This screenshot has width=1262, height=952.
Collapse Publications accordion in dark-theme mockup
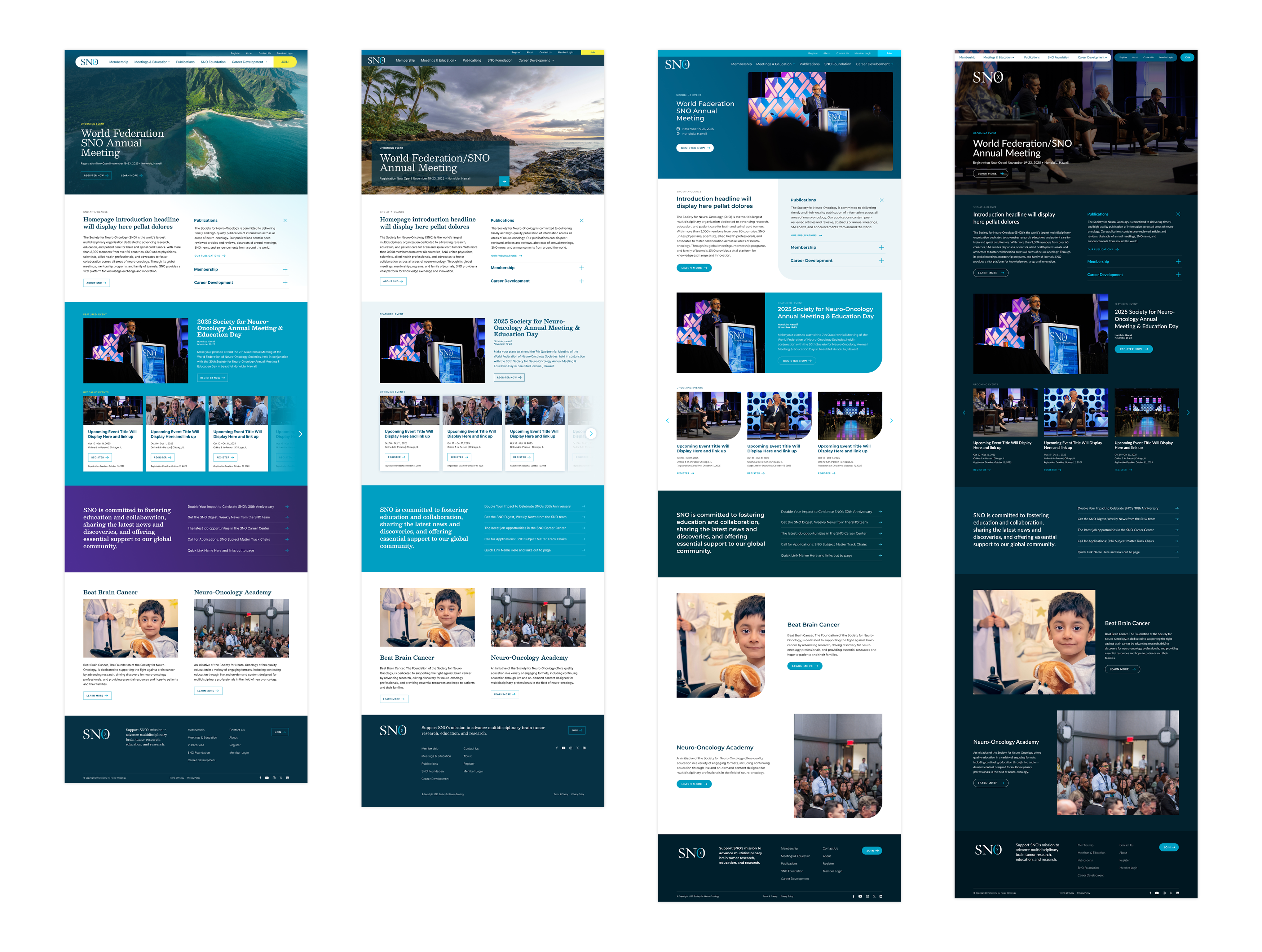[x=1178, y=214]
